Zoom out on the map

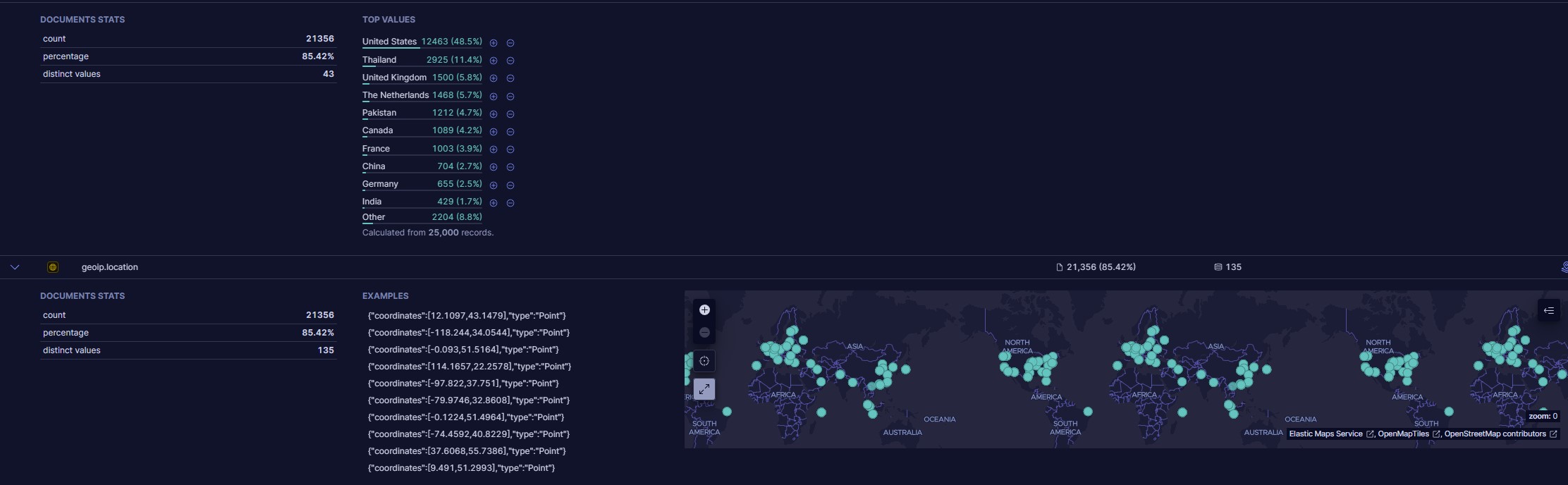(x=704, y=333)
